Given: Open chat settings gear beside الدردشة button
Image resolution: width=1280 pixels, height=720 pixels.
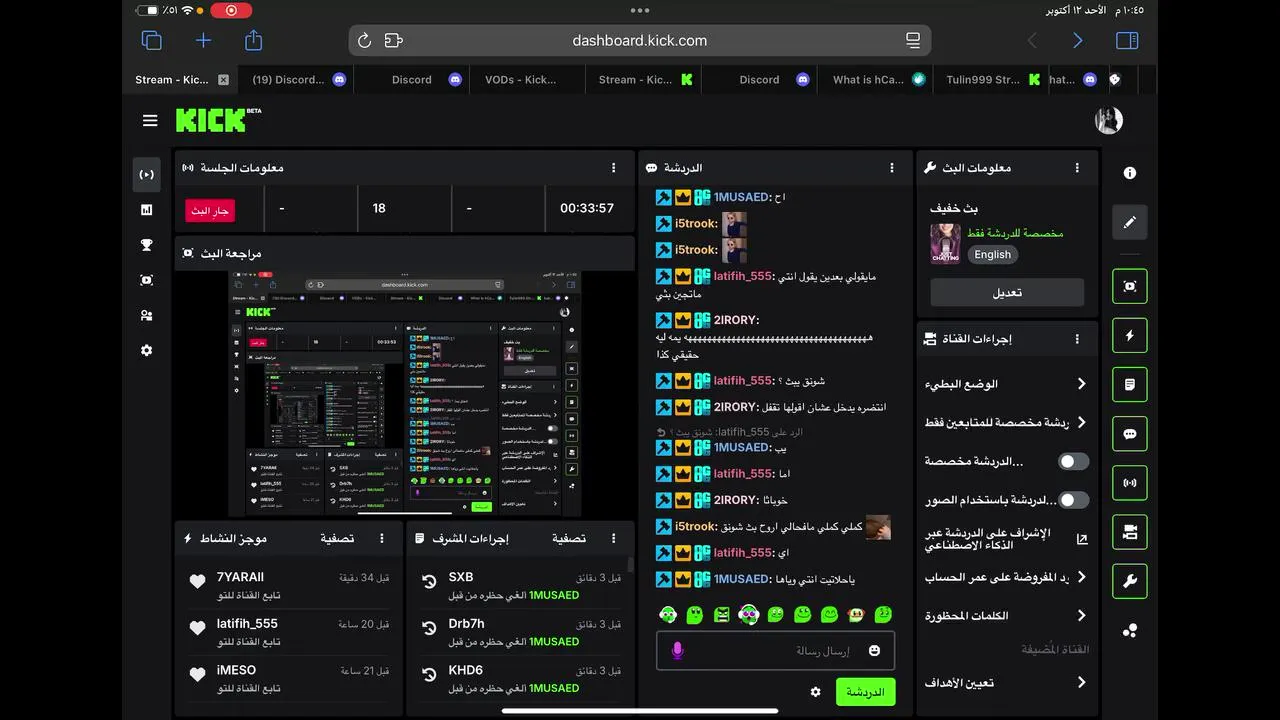Looking at the screenshot, I should (x=816, y=692).
